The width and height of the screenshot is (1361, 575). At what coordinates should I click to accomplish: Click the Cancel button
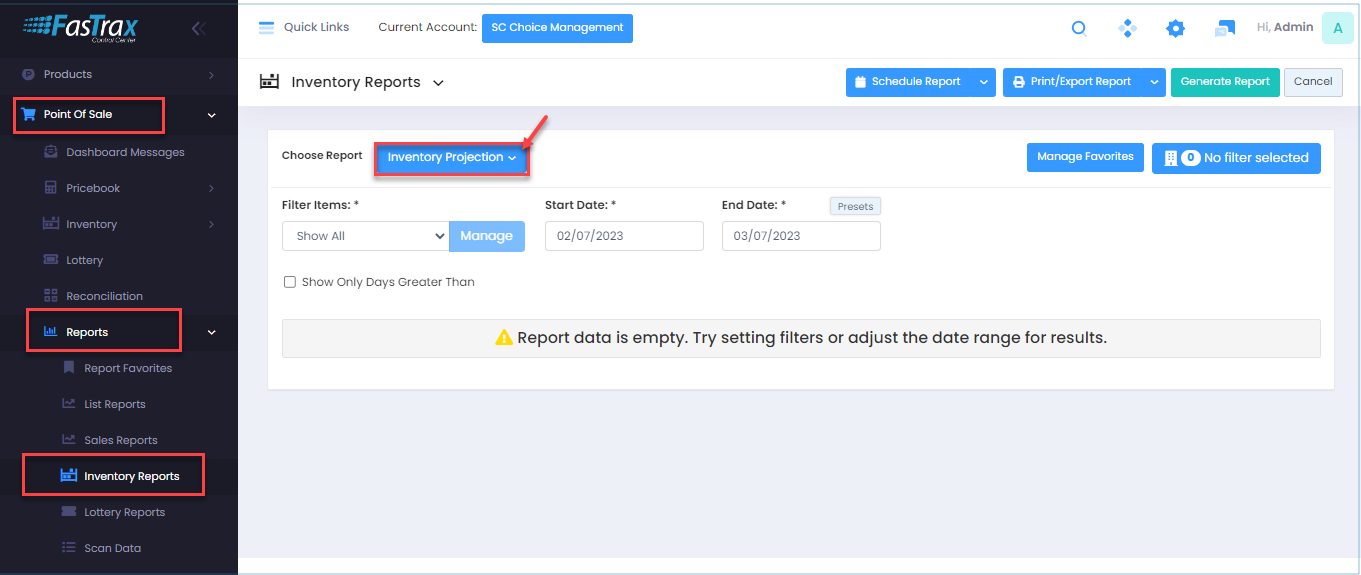1312,82
